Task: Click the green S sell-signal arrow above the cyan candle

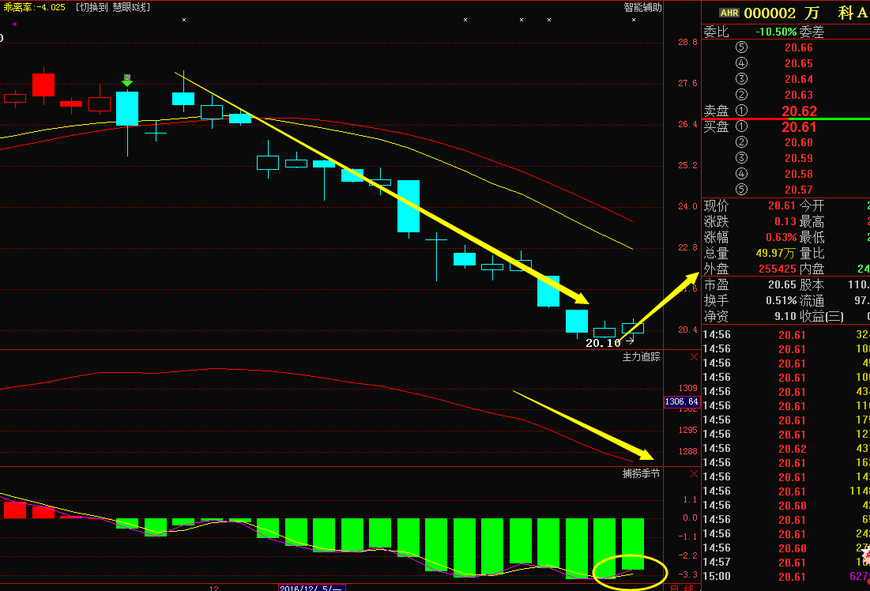Action: coord(127,80)
